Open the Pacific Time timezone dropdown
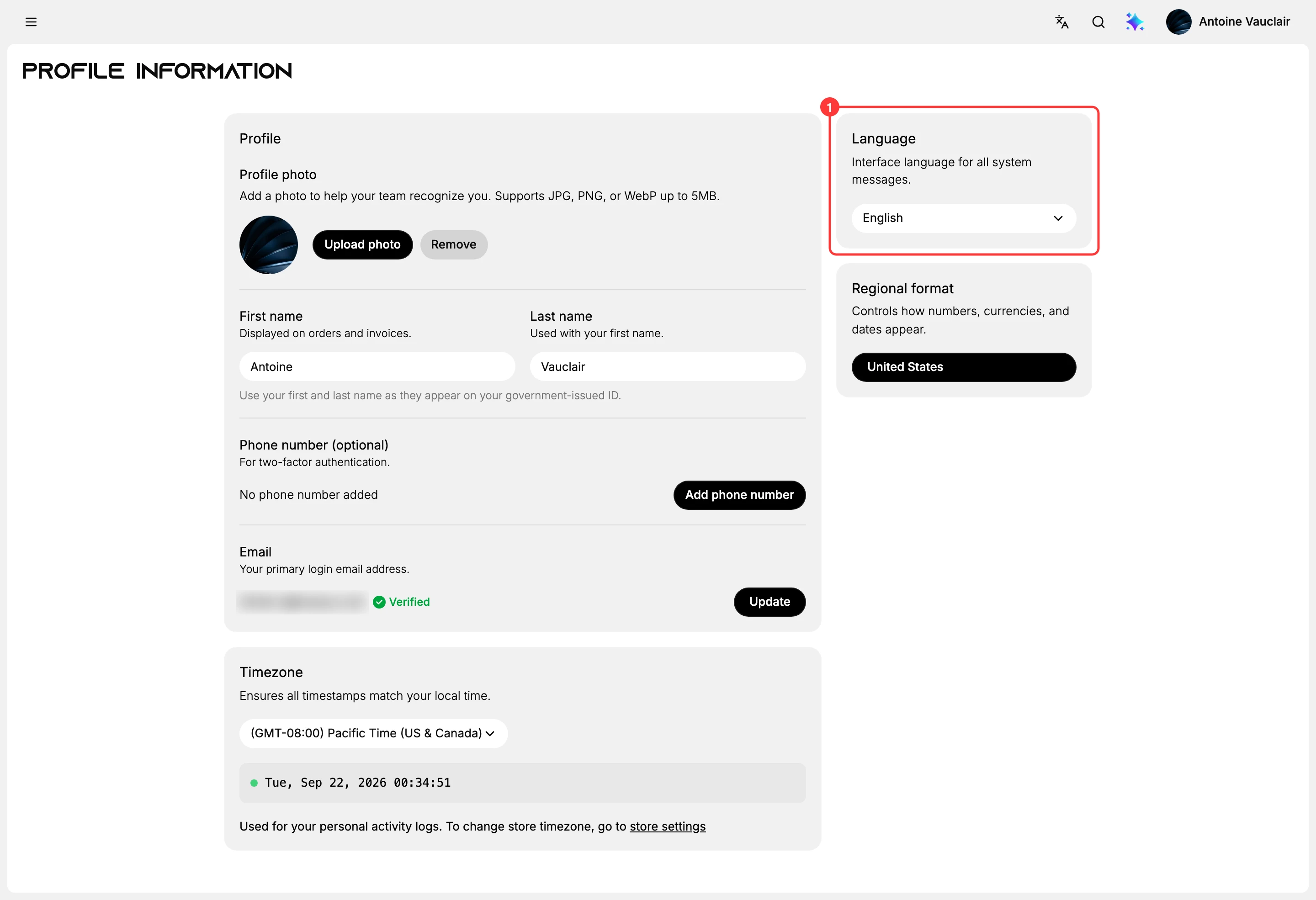 click(x=373, y=734)
